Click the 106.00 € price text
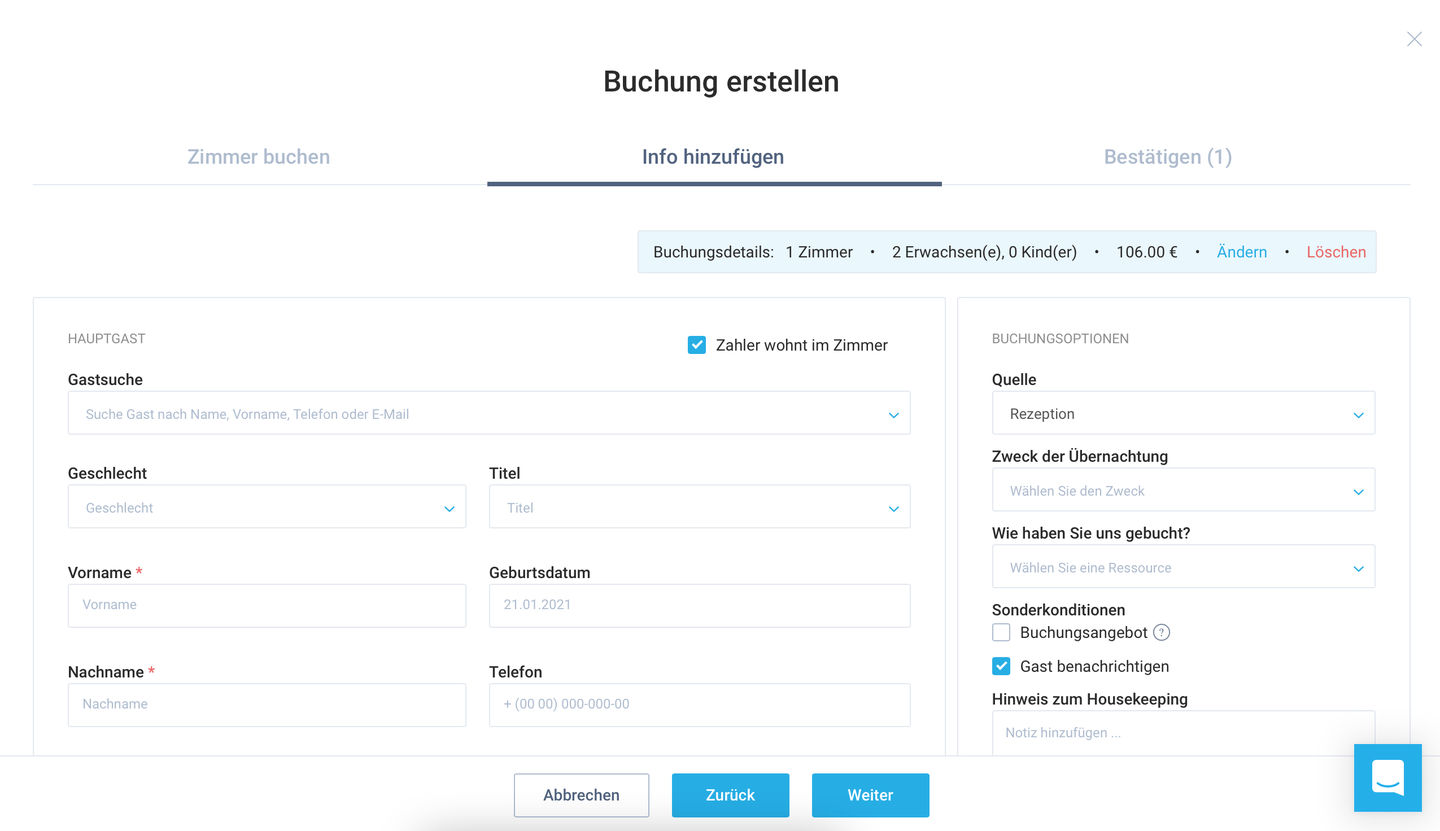The height and width of the screenshot is (831, 1440). [x=1147, y=252]
